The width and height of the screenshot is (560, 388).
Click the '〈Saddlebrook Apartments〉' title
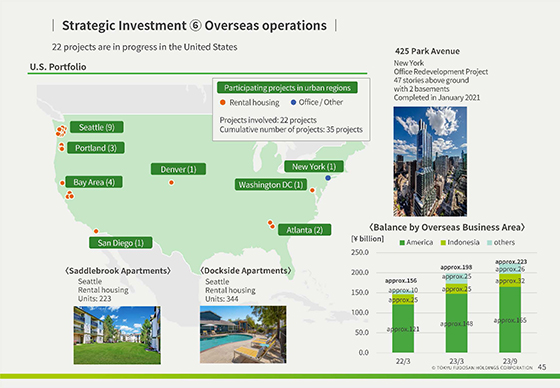(x=118, y=271)
